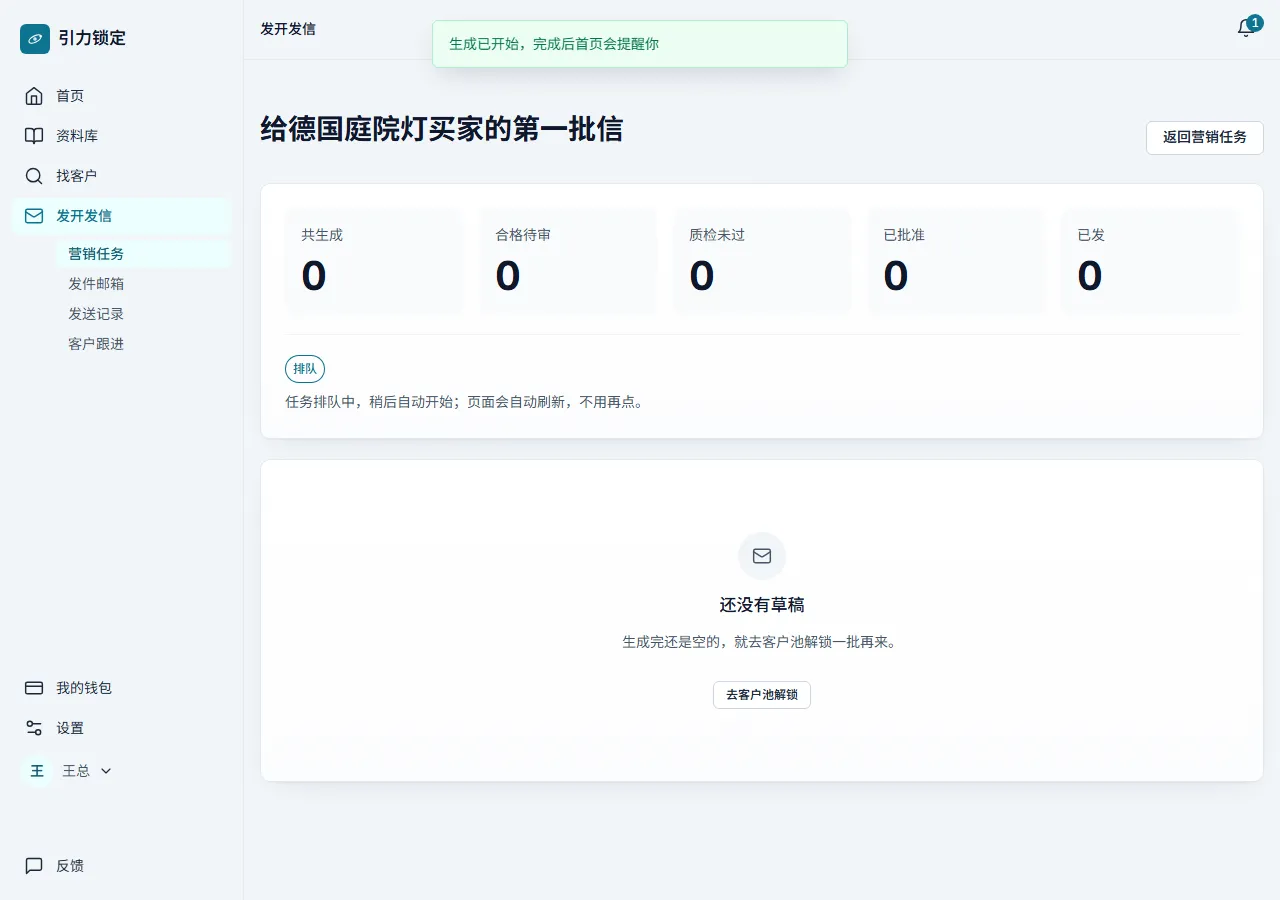Open 找客户 label from the sidebar
This screenshot has height=900, width=1280.
pyautogui.click(x=77, y=176)
